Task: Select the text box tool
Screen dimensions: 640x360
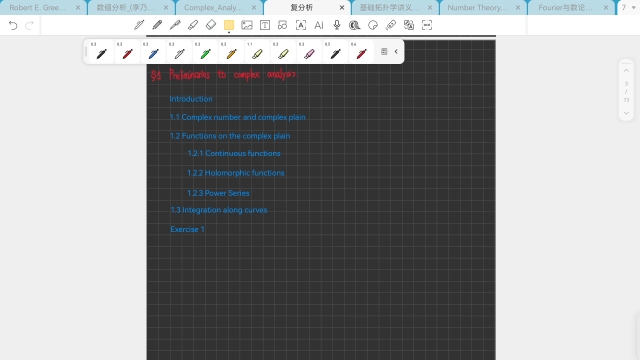Action: click(265, 25)
